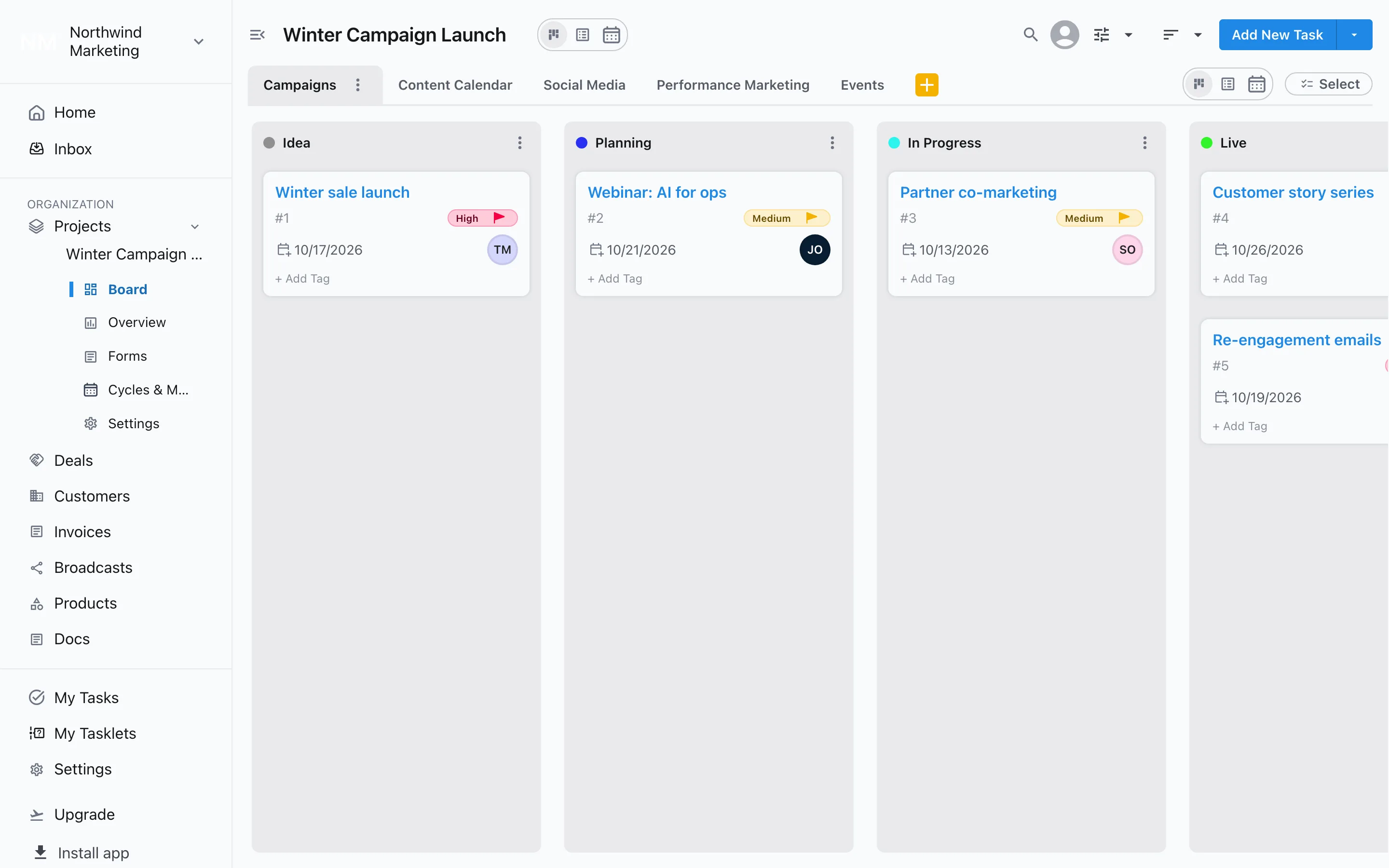The width and height of the screenshot is (1389, 868).
Task: Open Planning column options menu
Action: (831, 142)
